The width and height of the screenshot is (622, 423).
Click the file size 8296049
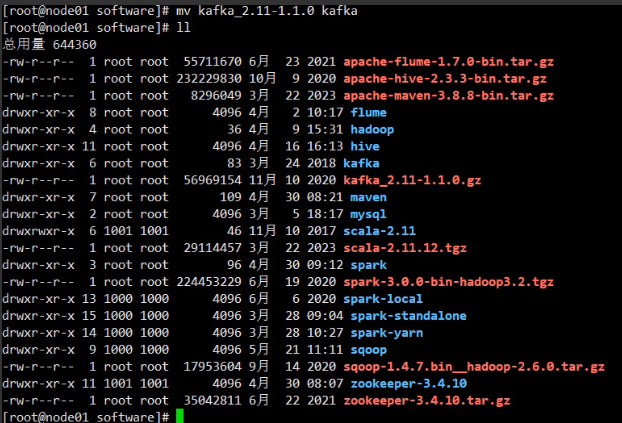pos(216,96)
